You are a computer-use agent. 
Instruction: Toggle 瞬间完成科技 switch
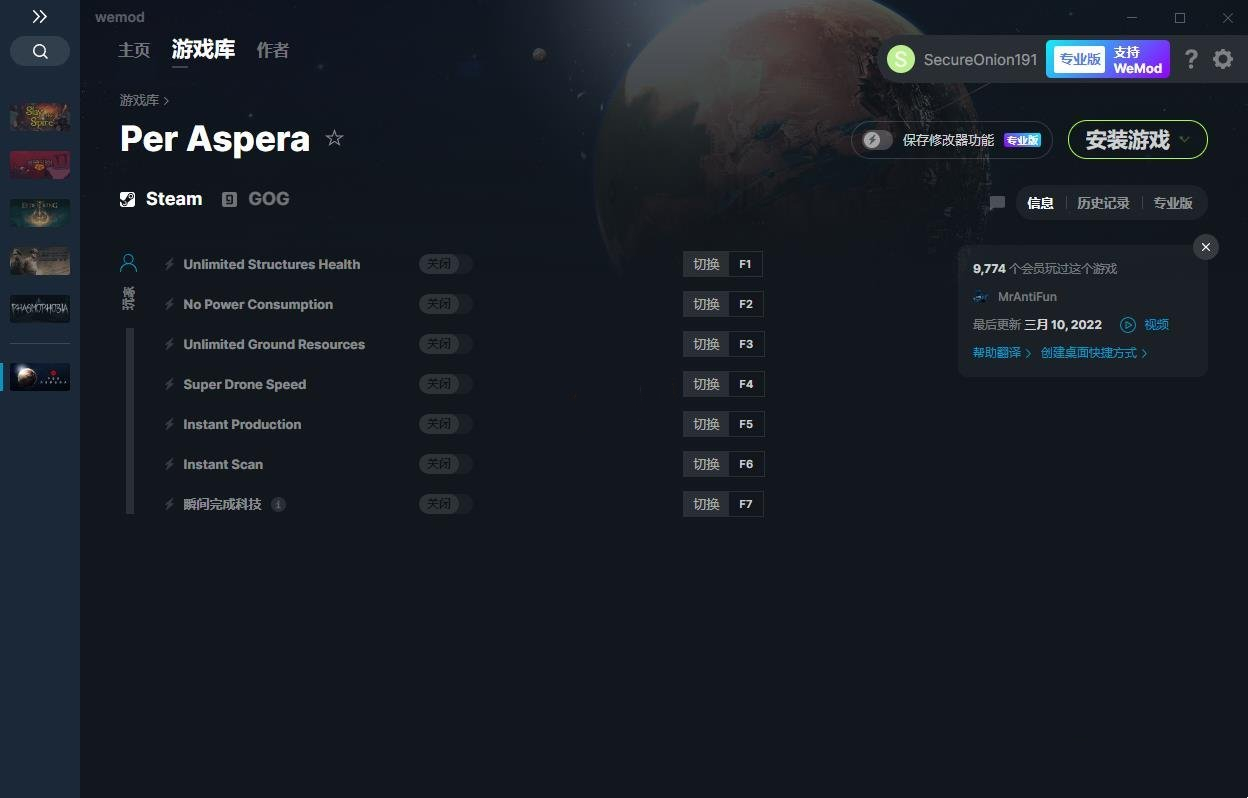coord(446,504)
